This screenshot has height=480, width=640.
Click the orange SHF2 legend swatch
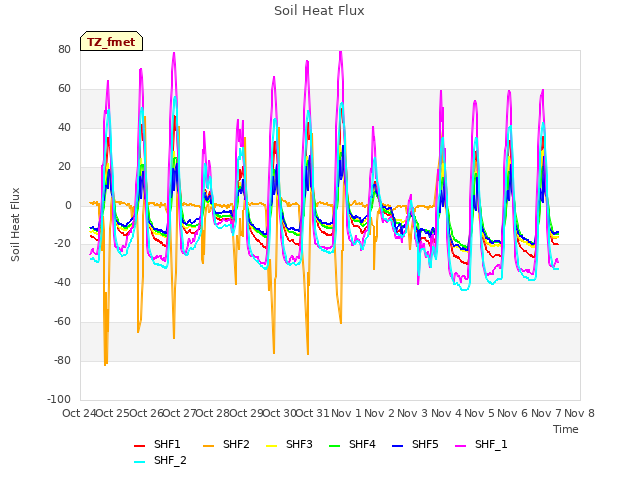(x=208, y=446)
